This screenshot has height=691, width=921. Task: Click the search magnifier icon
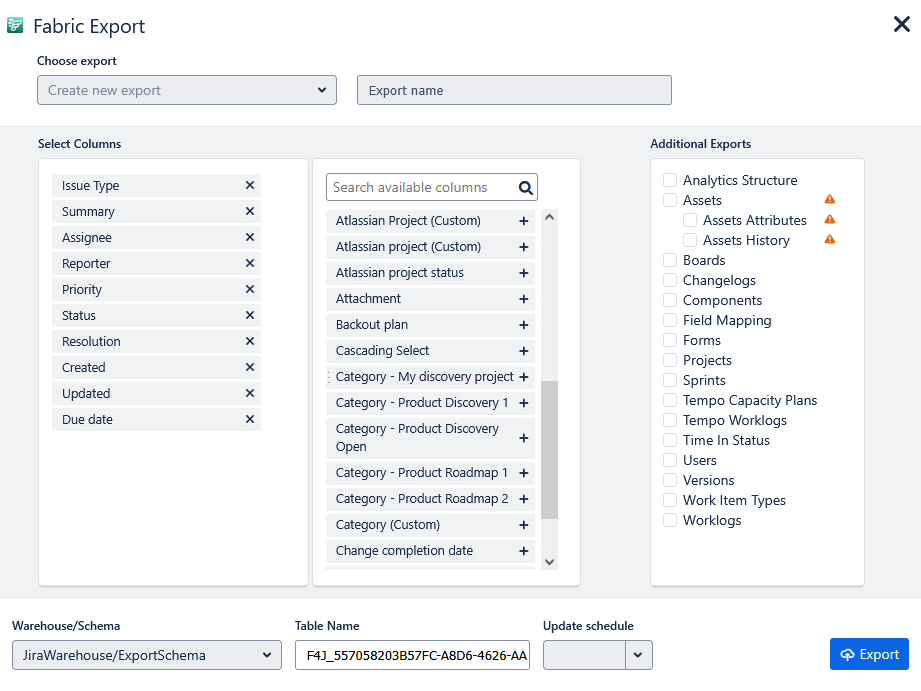tap(526, 187)
